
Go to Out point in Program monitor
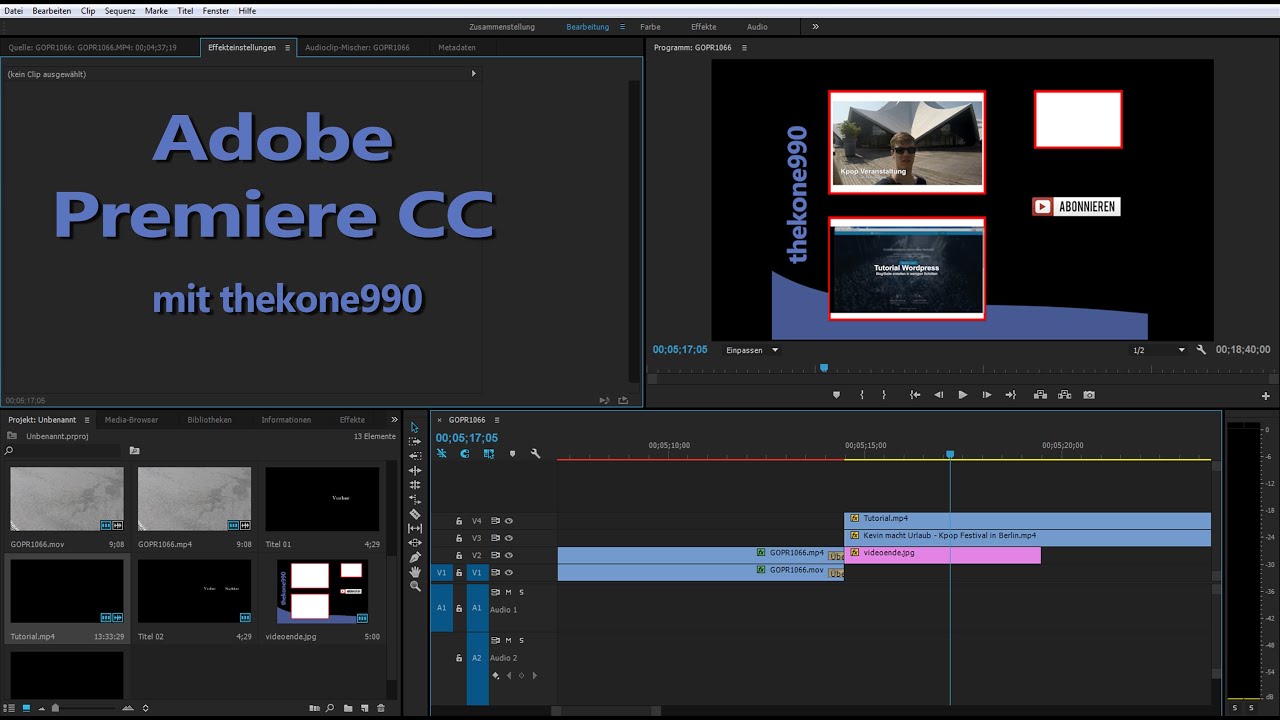point(1010,395)
